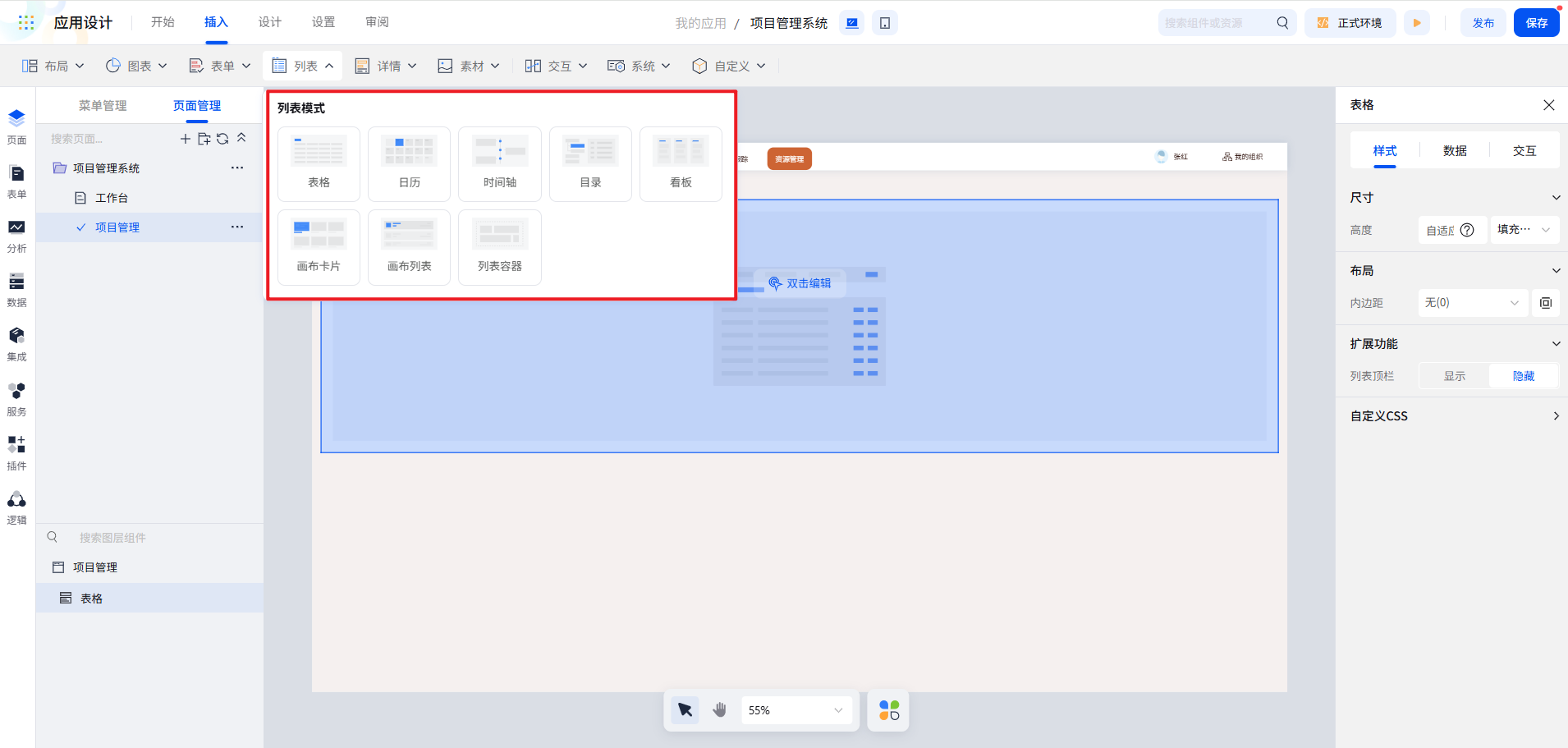Select the 画布卡片 list mode

click(x=319, y=246)
